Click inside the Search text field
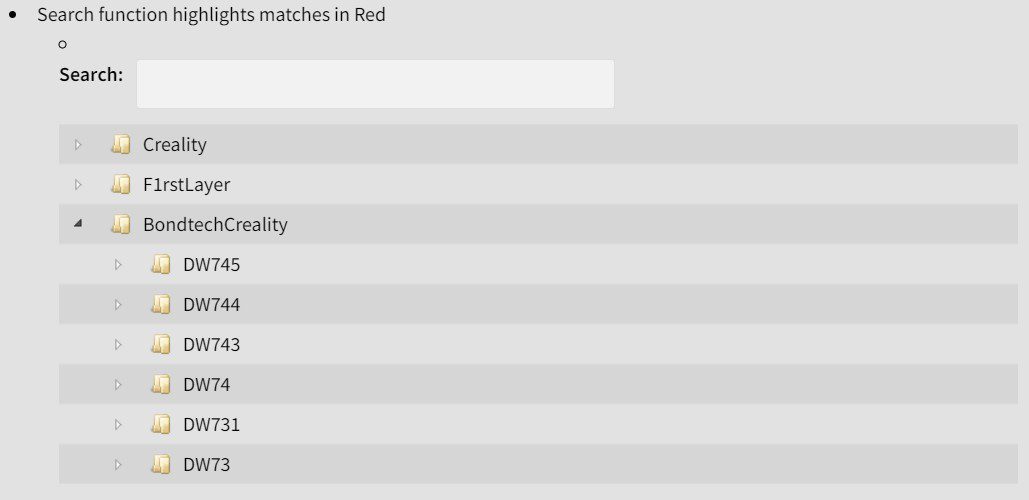Screen dimensions: 1029x500 (x=375, y=84)
